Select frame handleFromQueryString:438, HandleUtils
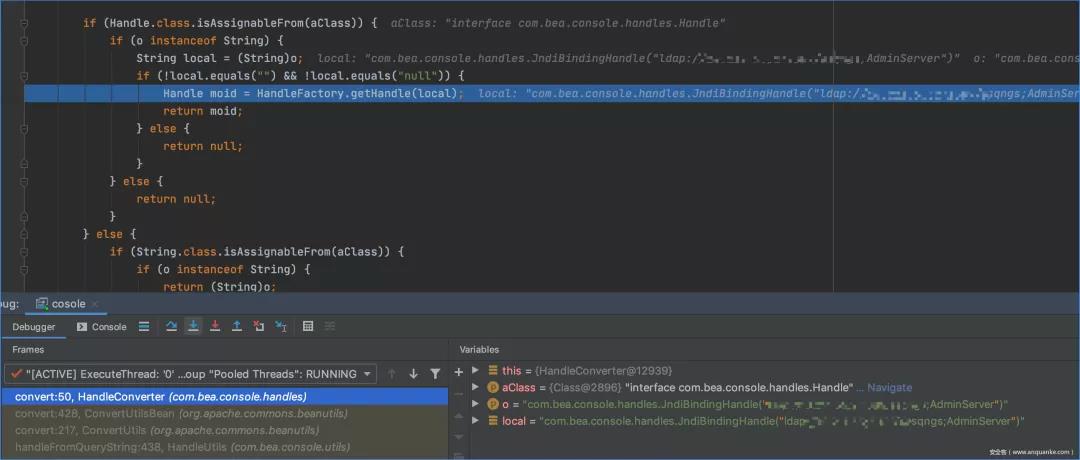This screenshot has height=460, width=1080. 225,448
